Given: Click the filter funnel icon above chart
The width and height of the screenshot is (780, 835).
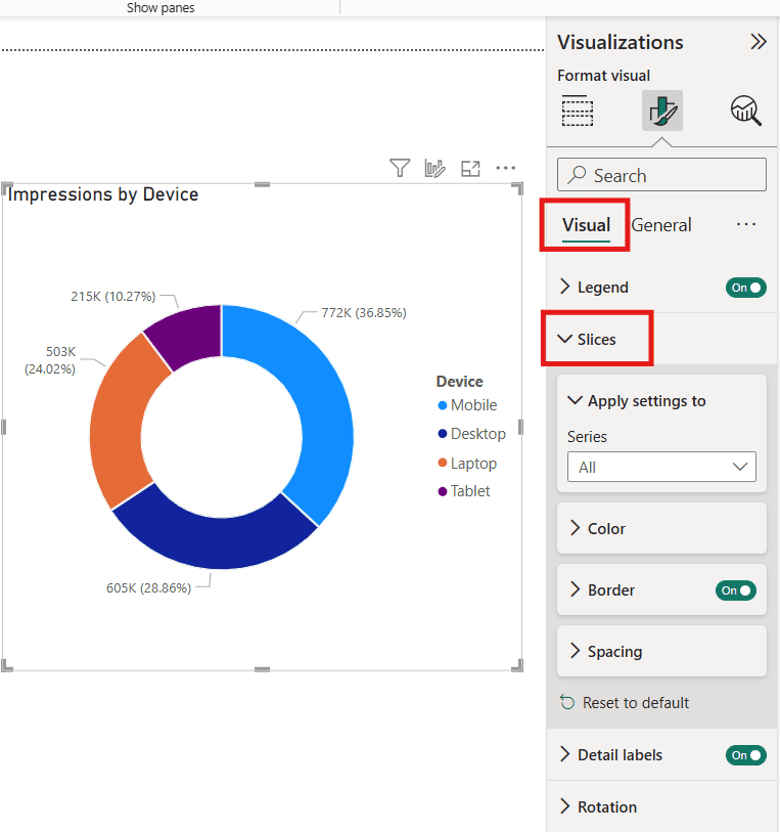Looking at the screenshot, I should tap(400, 168).
